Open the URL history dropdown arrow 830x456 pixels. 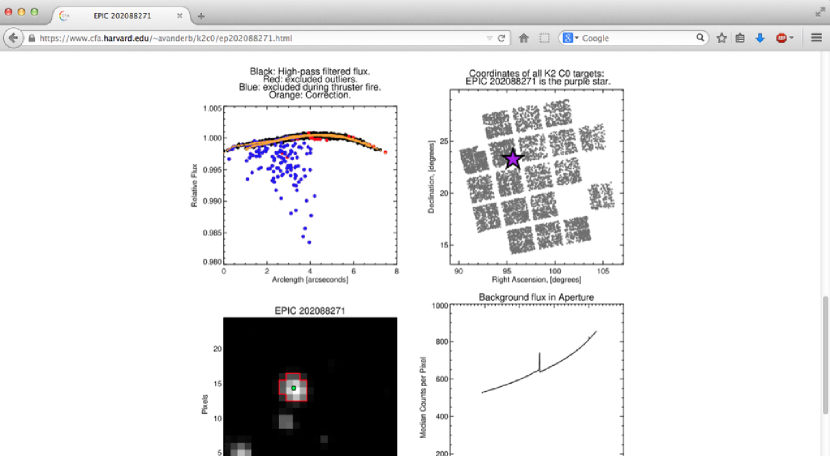(489, 38)
